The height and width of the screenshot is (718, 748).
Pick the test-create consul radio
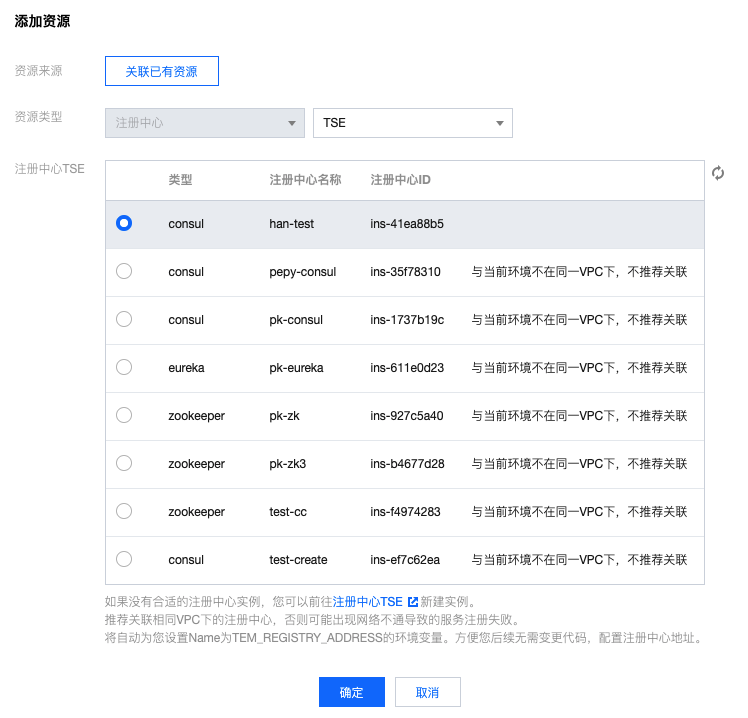[124, 559]
